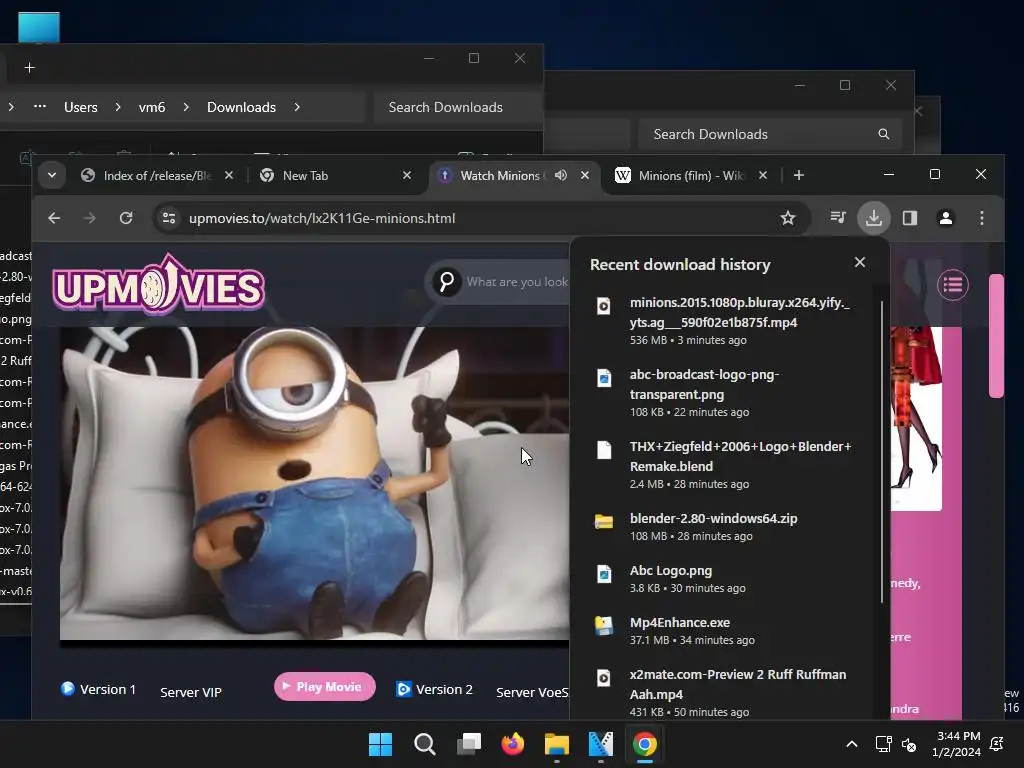Open THX+Ziegfeld+2006+Logo+Blender+Remake.blend download

click(x=728, y=464)
